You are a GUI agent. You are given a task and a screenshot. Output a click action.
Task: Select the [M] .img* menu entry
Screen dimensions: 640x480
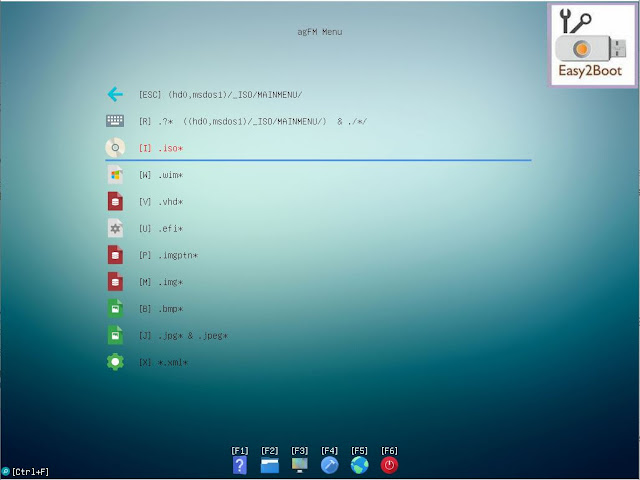161,282
